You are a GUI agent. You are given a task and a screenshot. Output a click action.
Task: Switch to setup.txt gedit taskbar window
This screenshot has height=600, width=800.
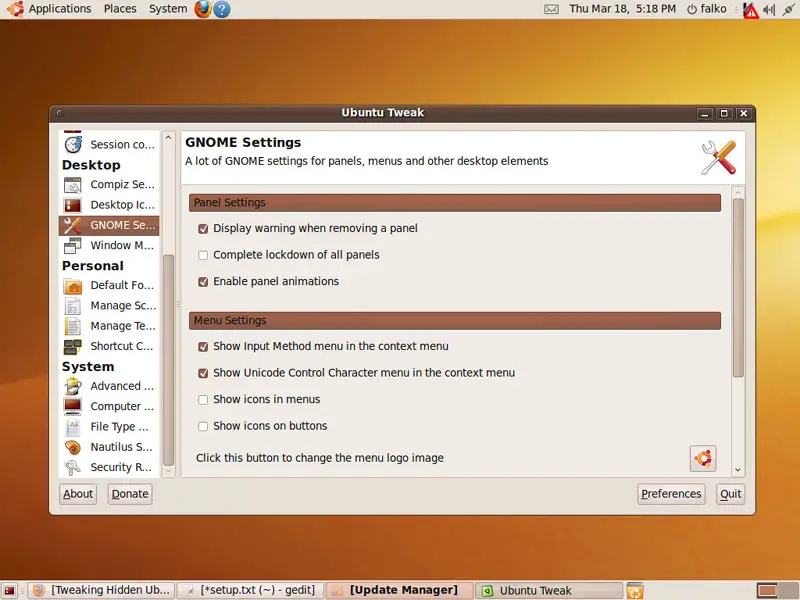coord(251,591)
